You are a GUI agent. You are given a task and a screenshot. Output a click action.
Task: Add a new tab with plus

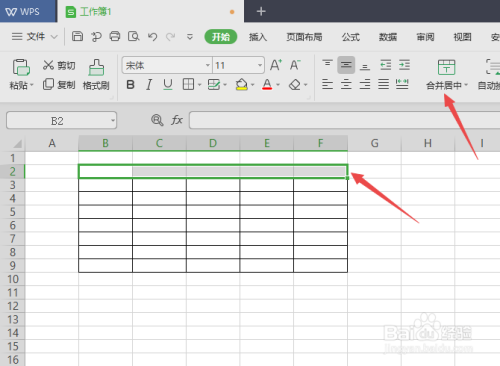click(x=261, y=11)
